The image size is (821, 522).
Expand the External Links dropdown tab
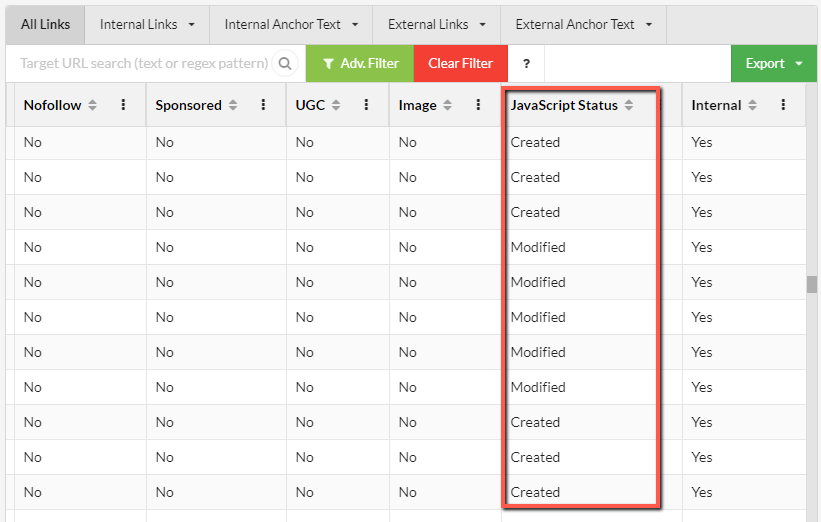coord(437,25)
